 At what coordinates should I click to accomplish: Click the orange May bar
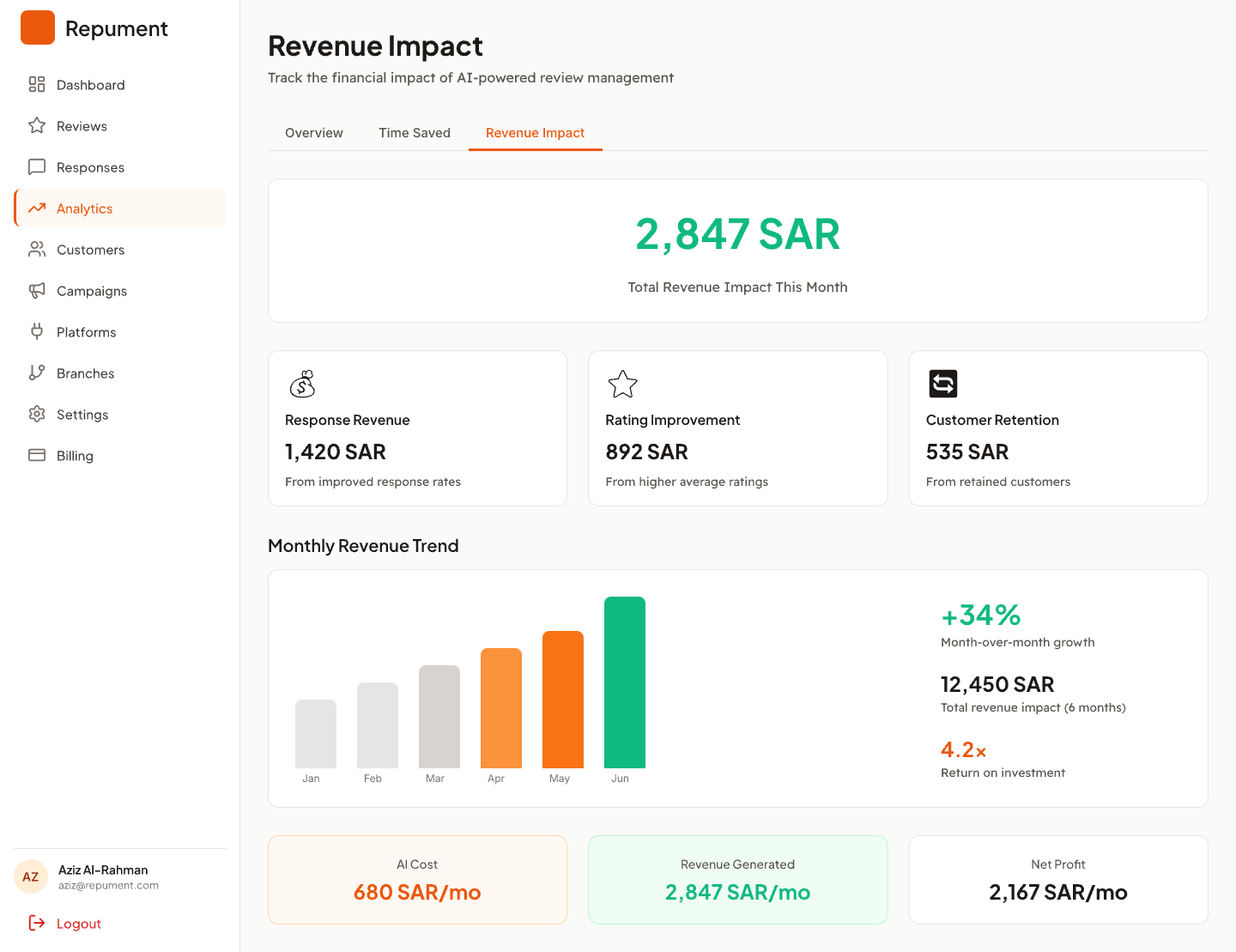[563, 700]
